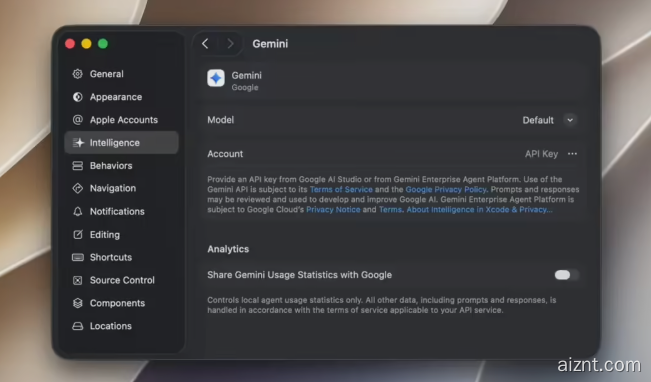The height and width of the screenshot is (382, 651).
Task: Click the Editing pencil icon
Action: 78,235
